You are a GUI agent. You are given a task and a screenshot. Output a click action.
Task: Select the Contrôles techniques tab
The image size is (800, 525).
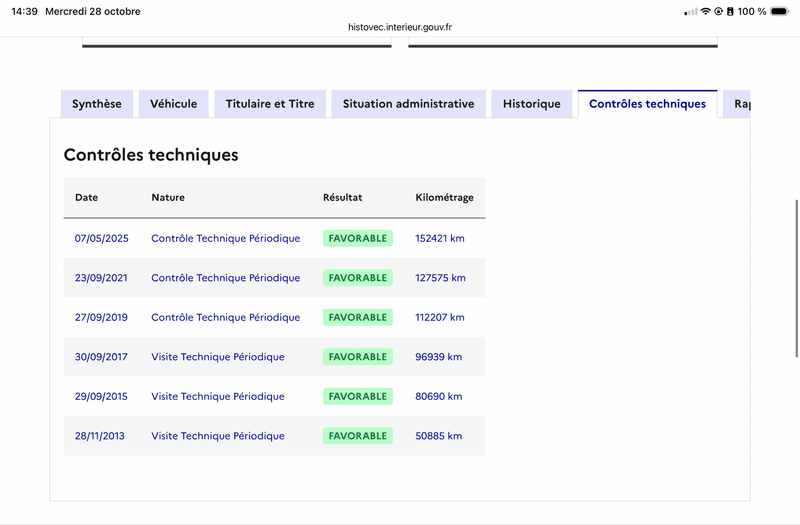[x=647, y=104]
